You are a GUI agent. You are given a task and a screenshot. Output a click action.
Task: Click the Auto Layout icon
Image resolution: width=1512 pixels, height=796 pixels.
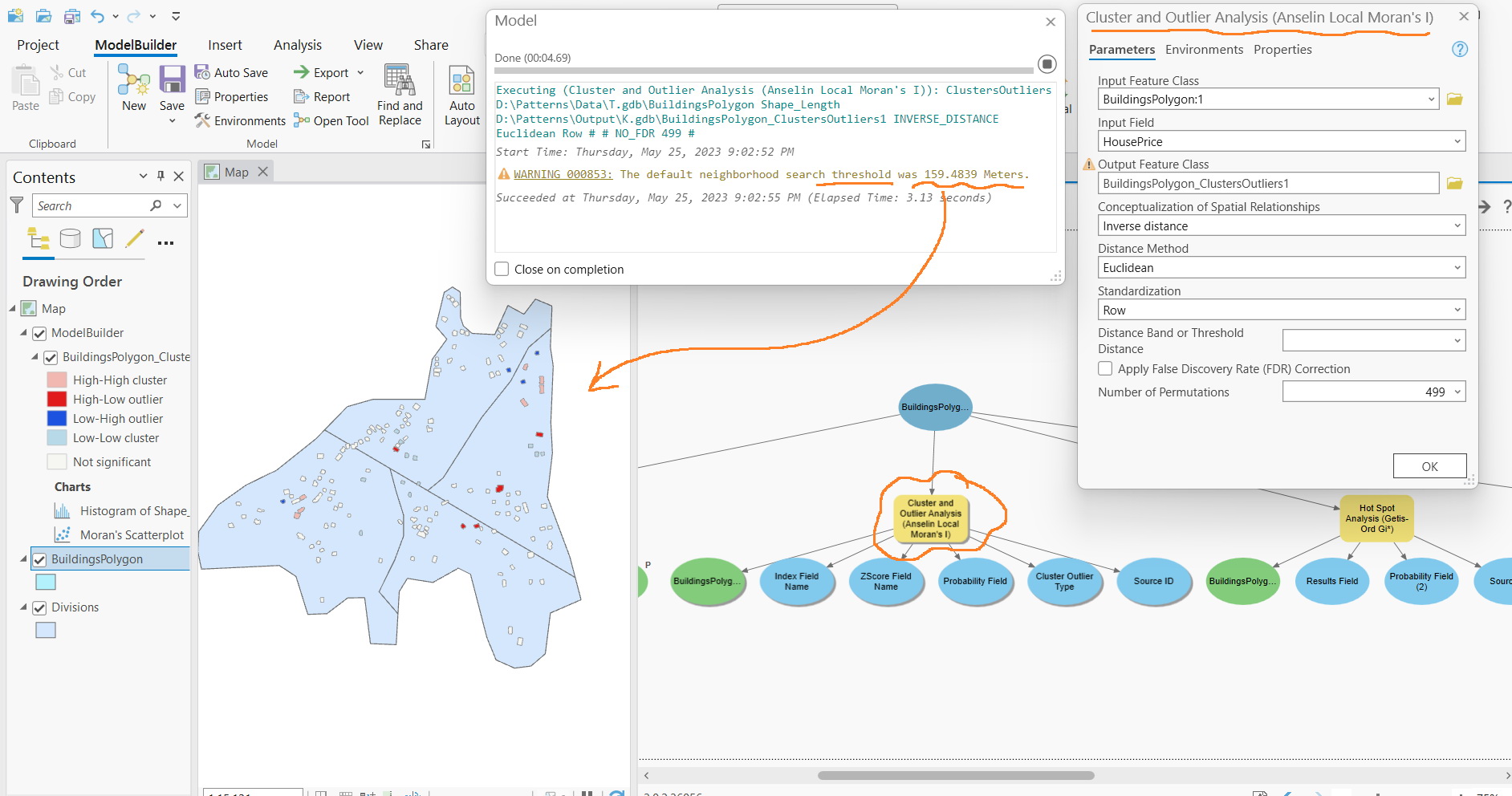click(462, 80)
